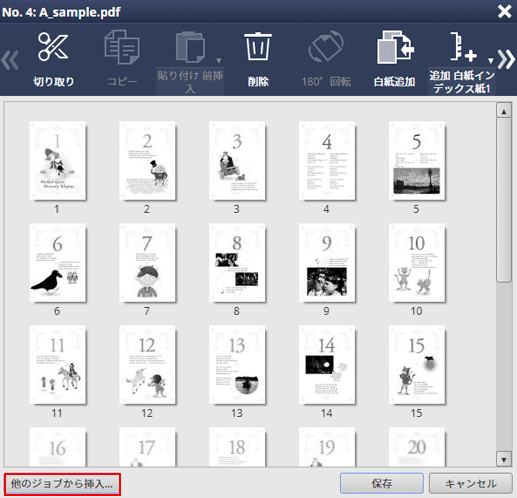This screenshot has width=517, height=498.
Task: Click the Add Blank Index Sheet (追加 白紙インデックス紙1) icon
Action: click(x=463, y=47)
